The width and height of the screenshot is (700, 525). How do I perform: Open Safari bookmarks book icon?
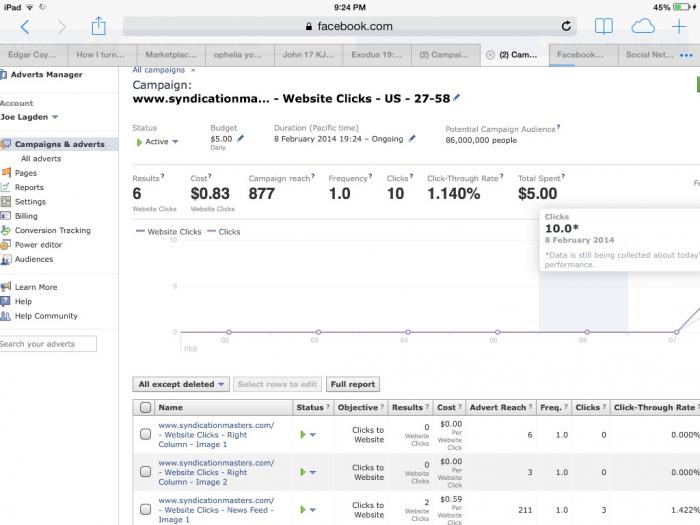(604, 26)
